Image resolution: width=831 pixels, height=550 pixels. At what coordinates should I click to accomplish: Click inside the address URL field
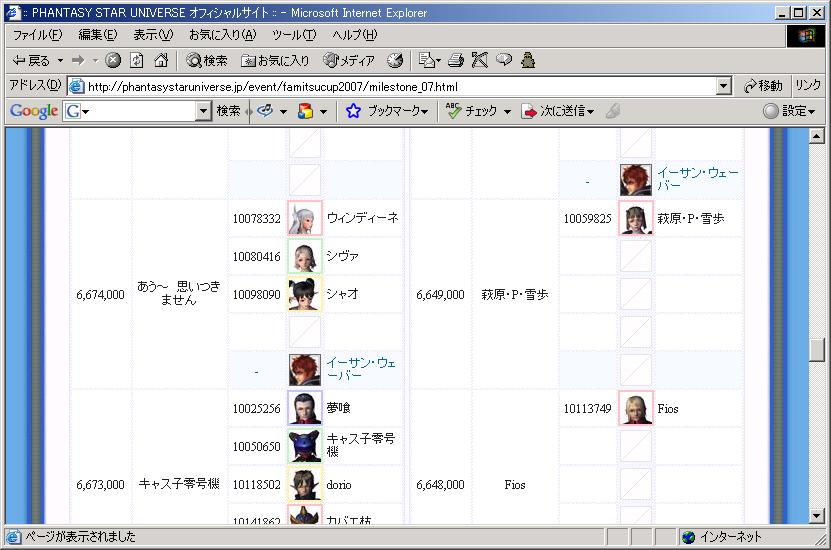point(400,86)
